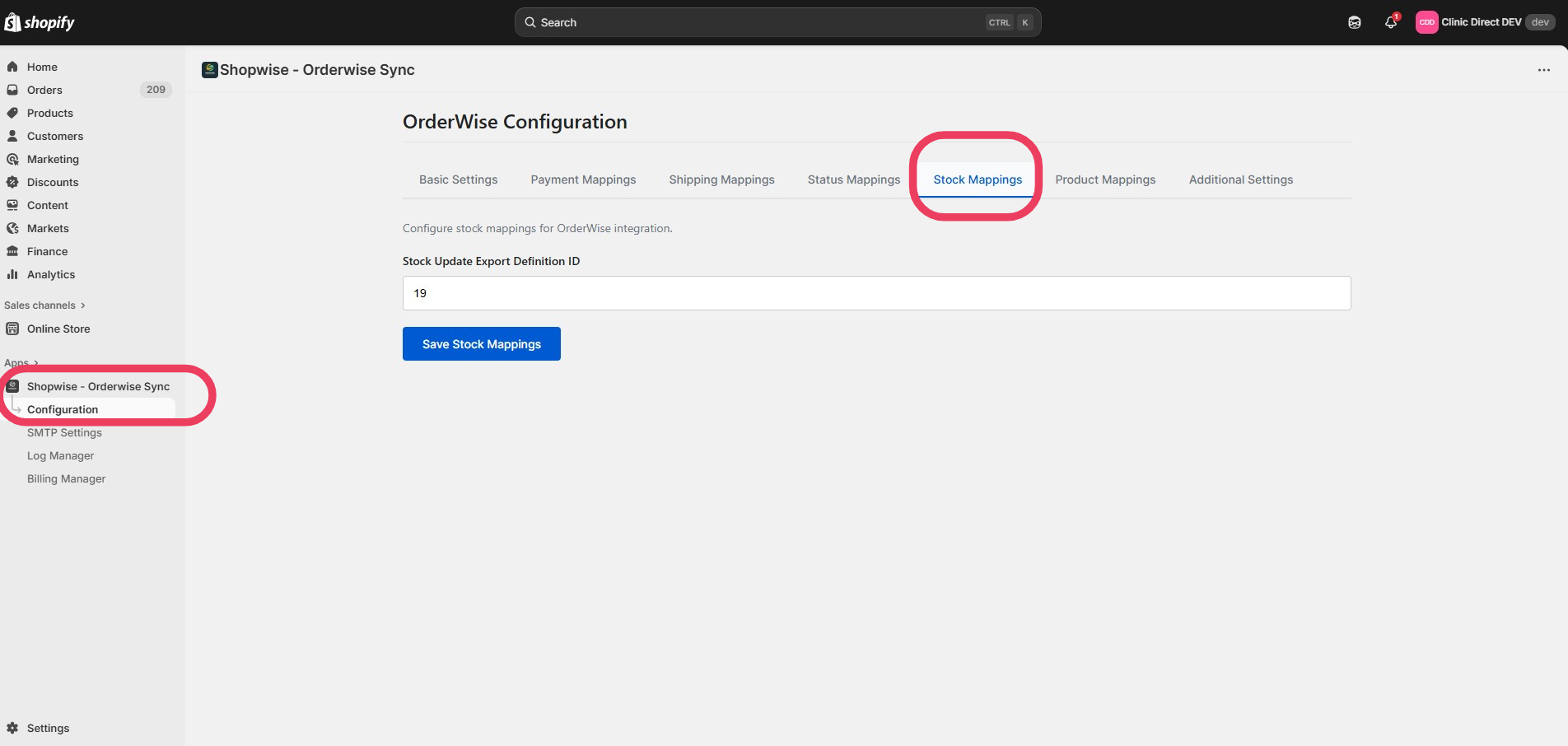Viewport: 1568px width, 746px height.
Task: Click the Shopwise - Orderwise Sync page title
Action: coord(317,70)
